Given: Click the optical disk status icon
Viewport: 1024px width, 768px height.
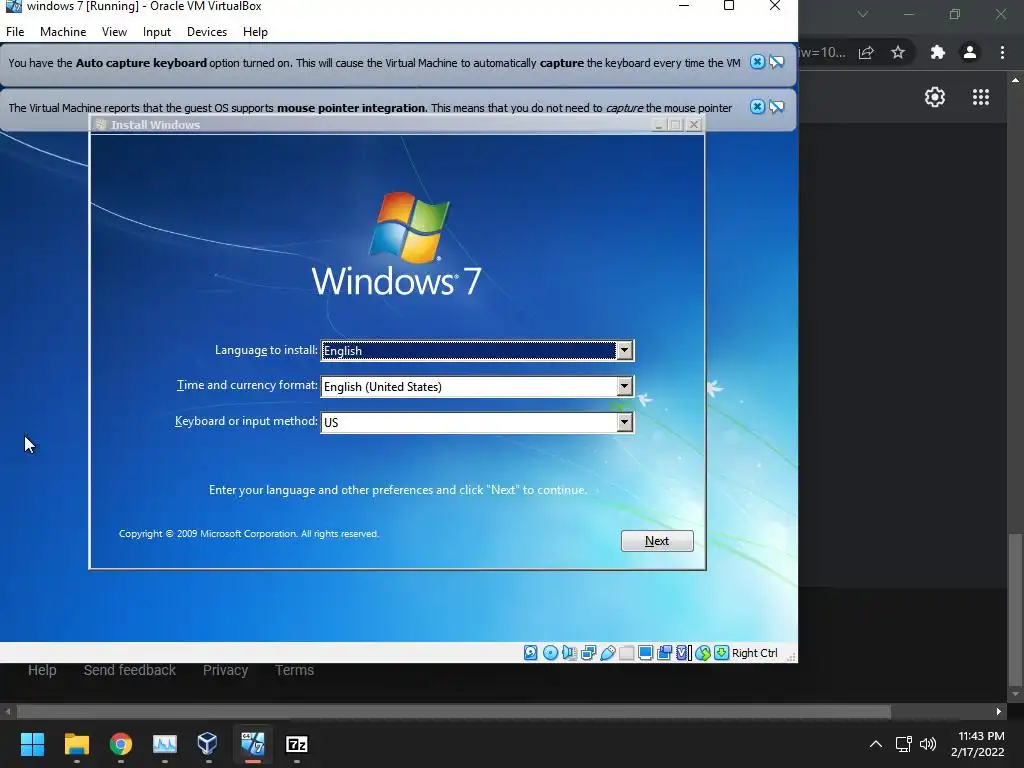Looking at the screenshot, I should [x=550, y=652].
